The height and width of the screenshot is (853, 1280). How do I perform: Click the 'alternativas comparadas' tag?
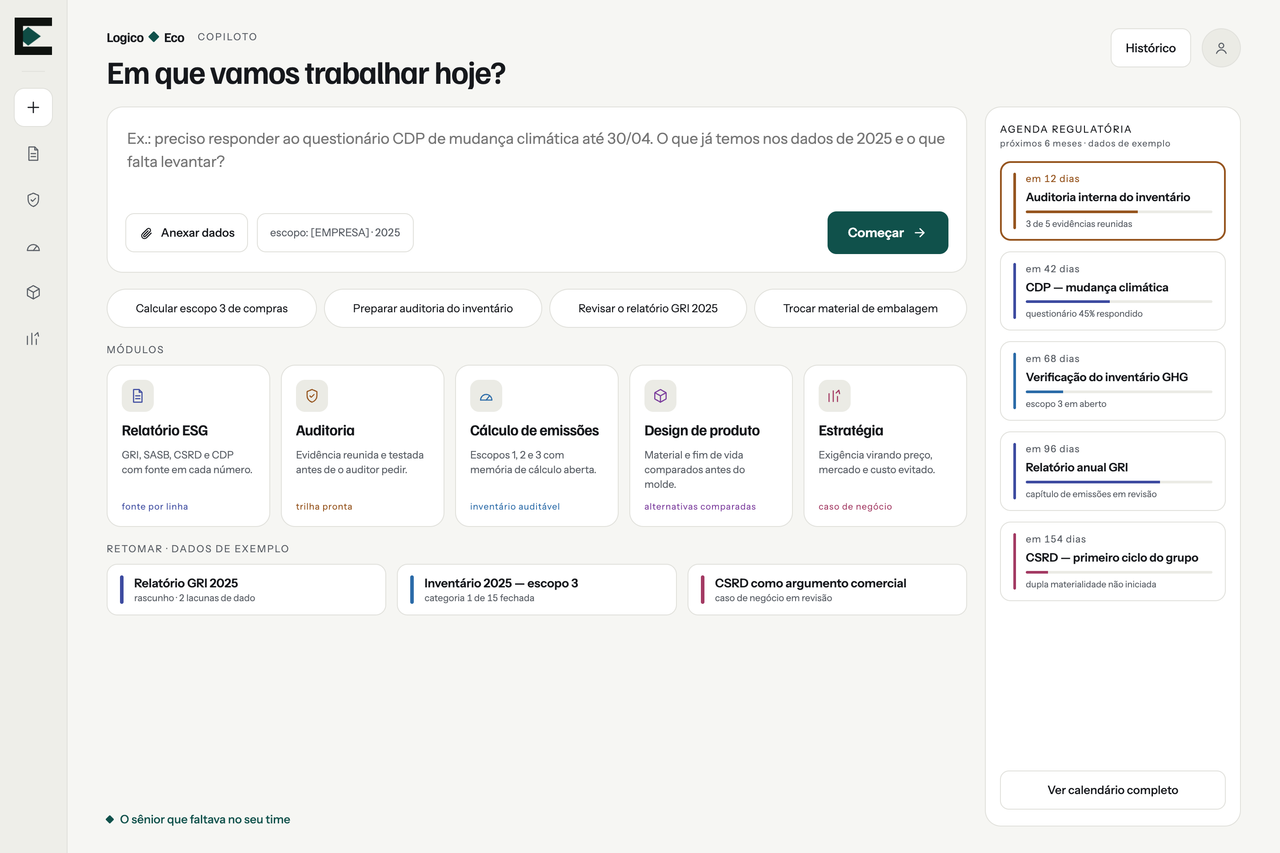tap(700, 507)
